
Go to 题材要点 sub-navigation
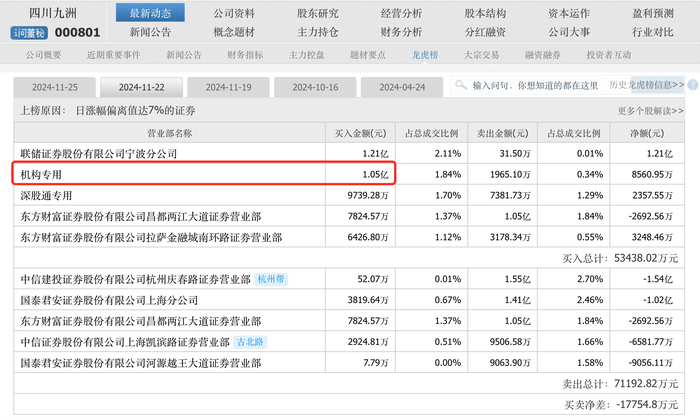[367, 55]
